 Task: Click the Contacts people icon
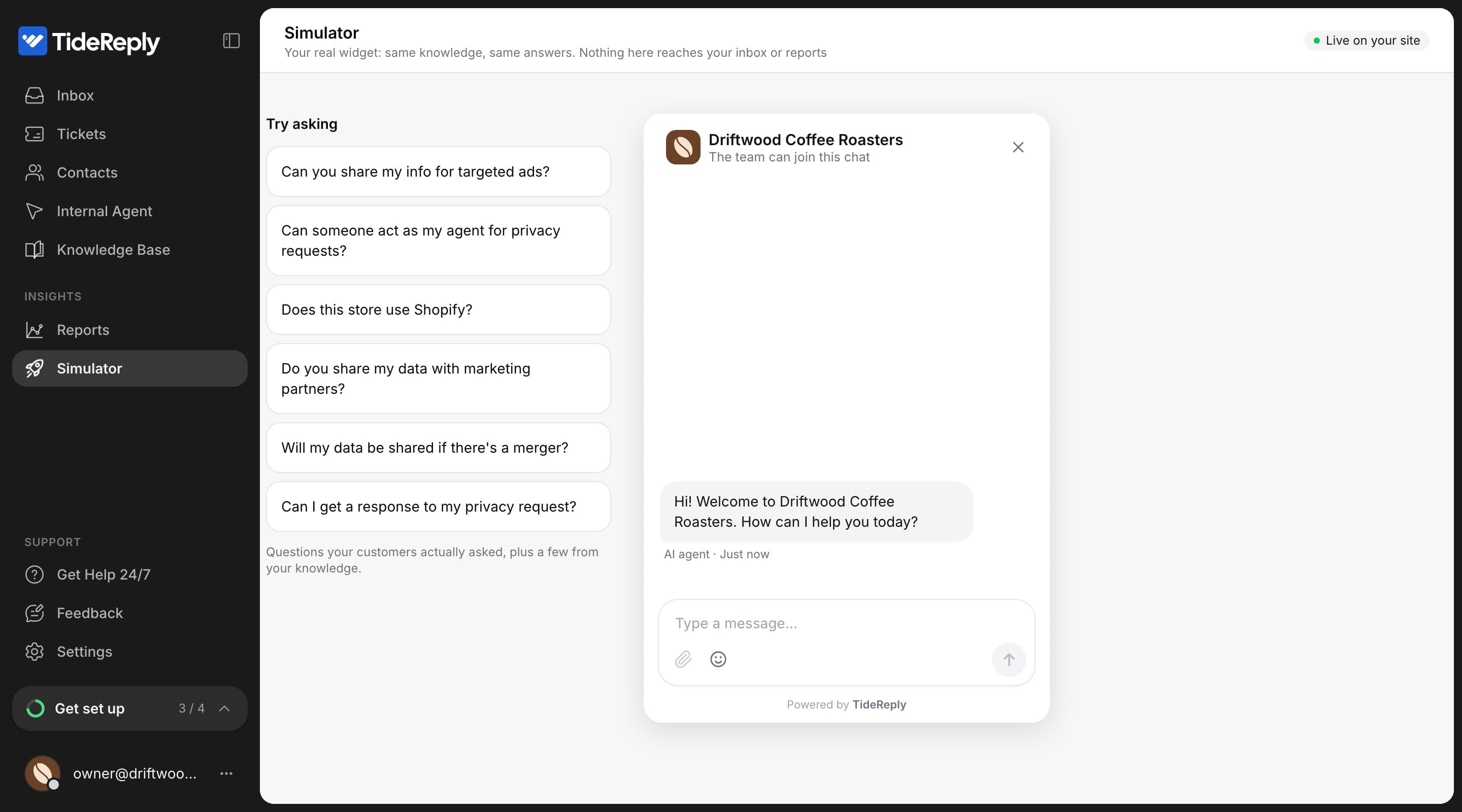pos(34,173)
